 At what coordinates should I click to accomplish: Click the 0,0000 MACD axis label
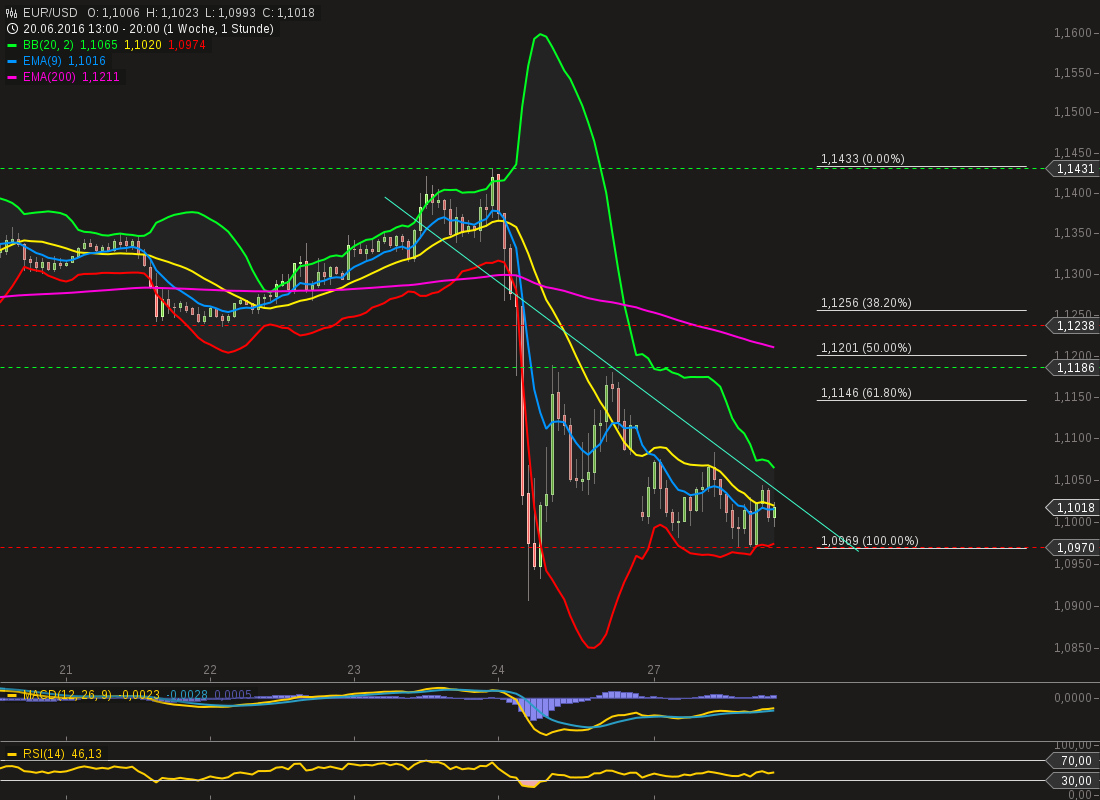pos(1073,698)
